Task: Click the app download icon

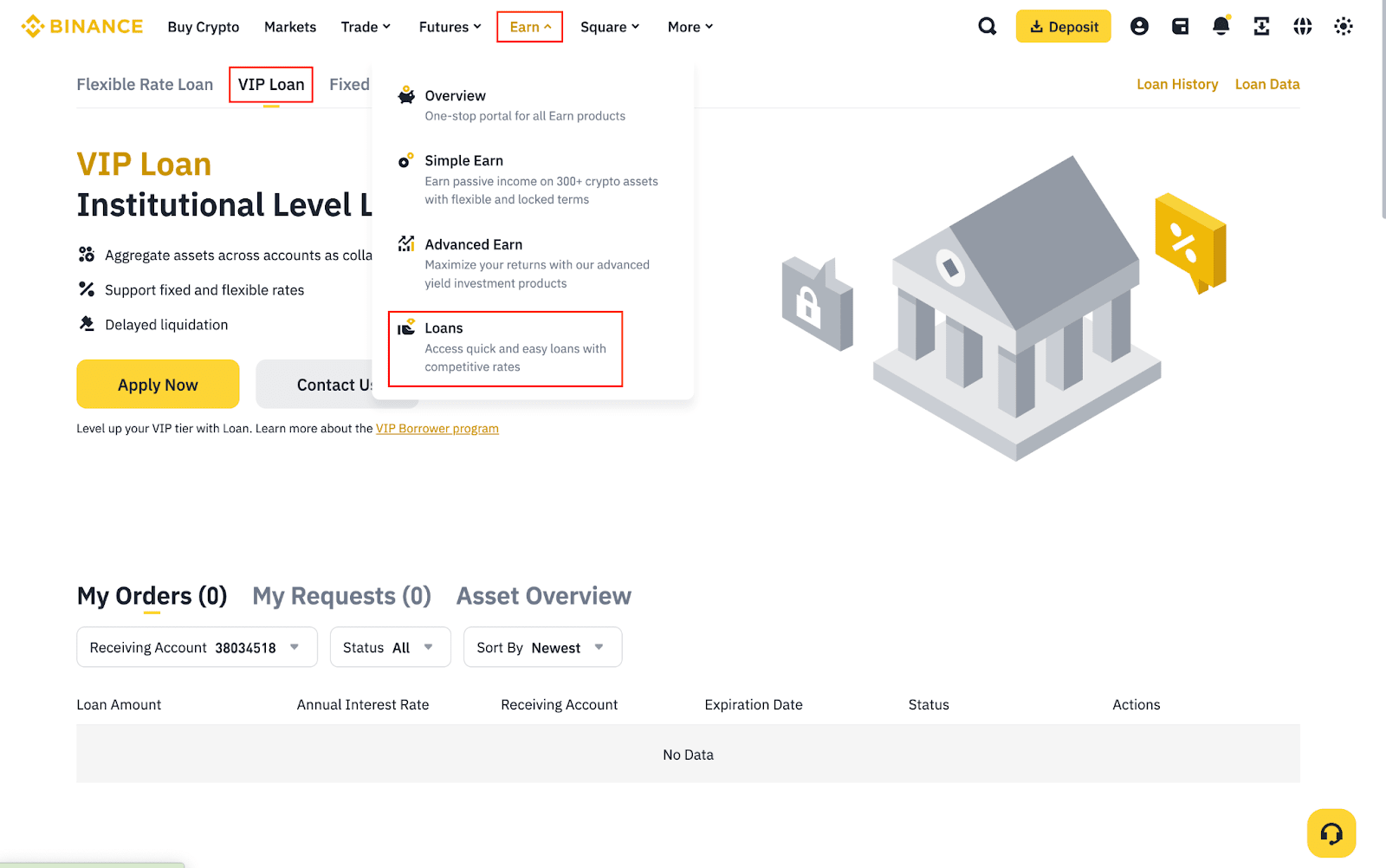Action: (1261, 27)
